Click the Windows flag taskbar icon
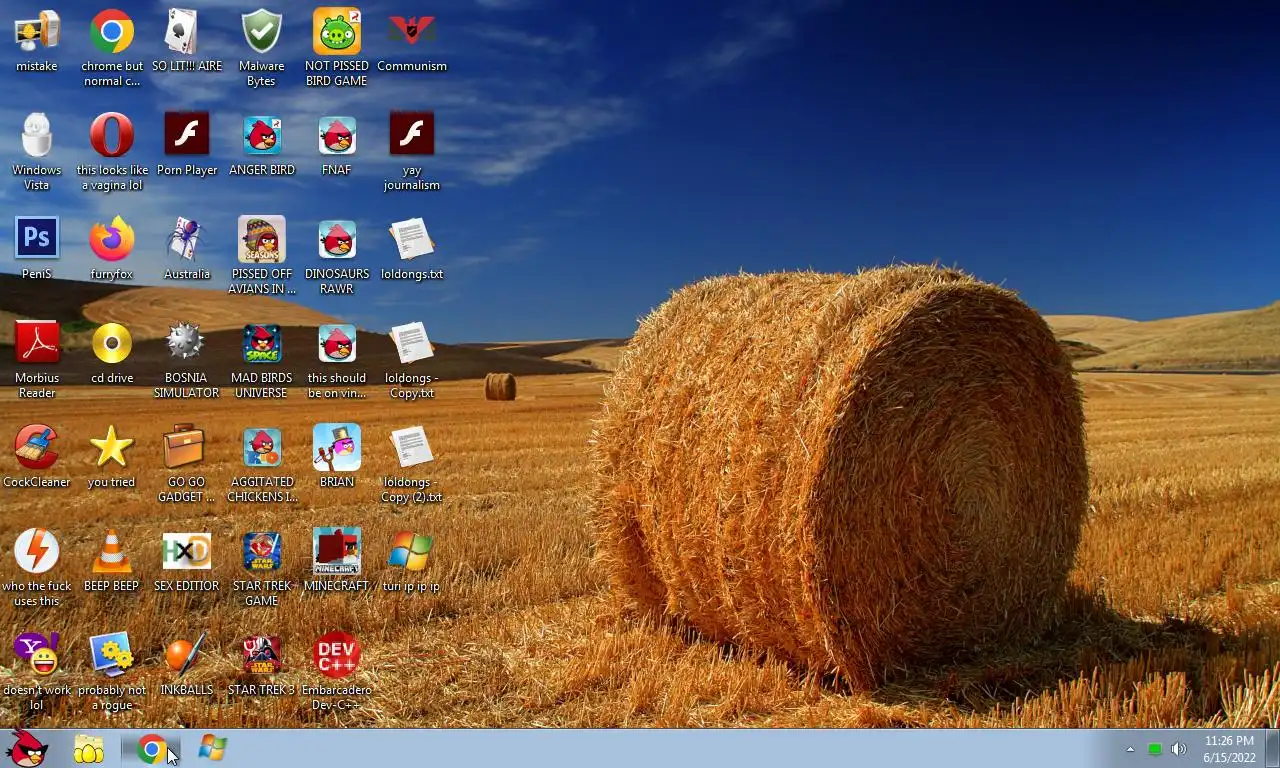Screen dimensions: 1280x768 (212, 748)
